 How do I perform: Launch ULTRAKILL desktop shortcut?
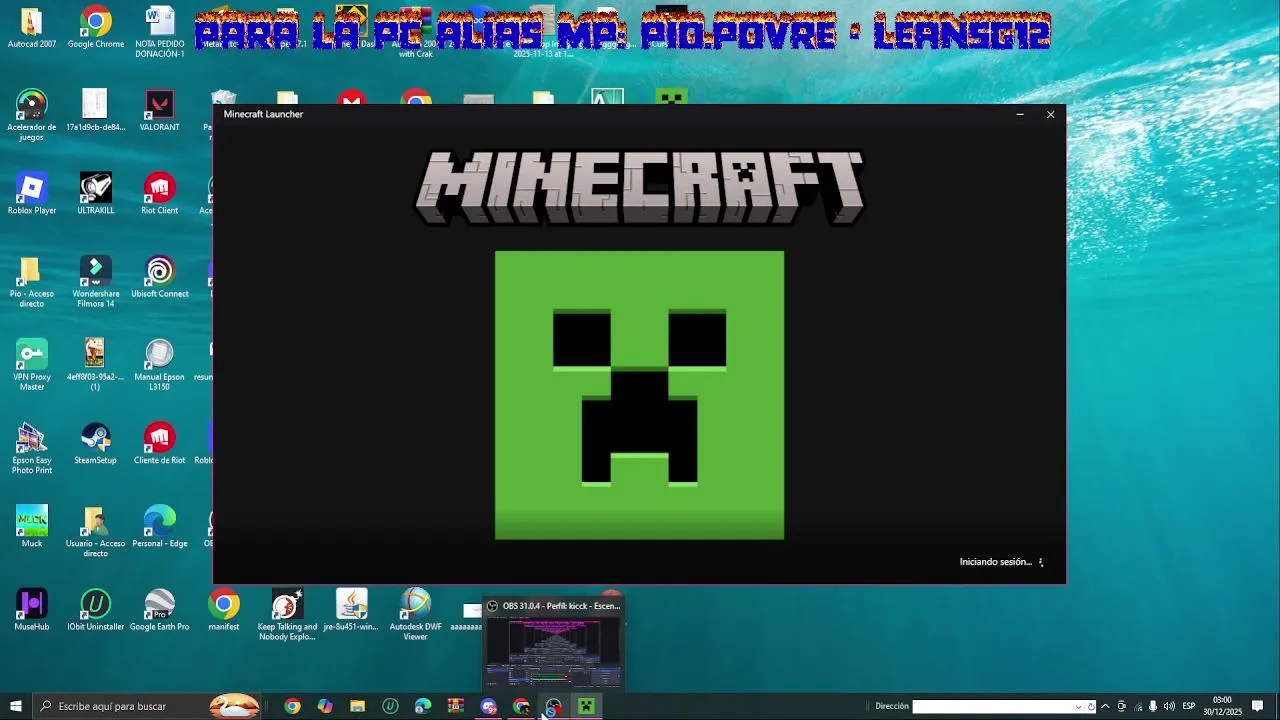(x=96, y=194)
